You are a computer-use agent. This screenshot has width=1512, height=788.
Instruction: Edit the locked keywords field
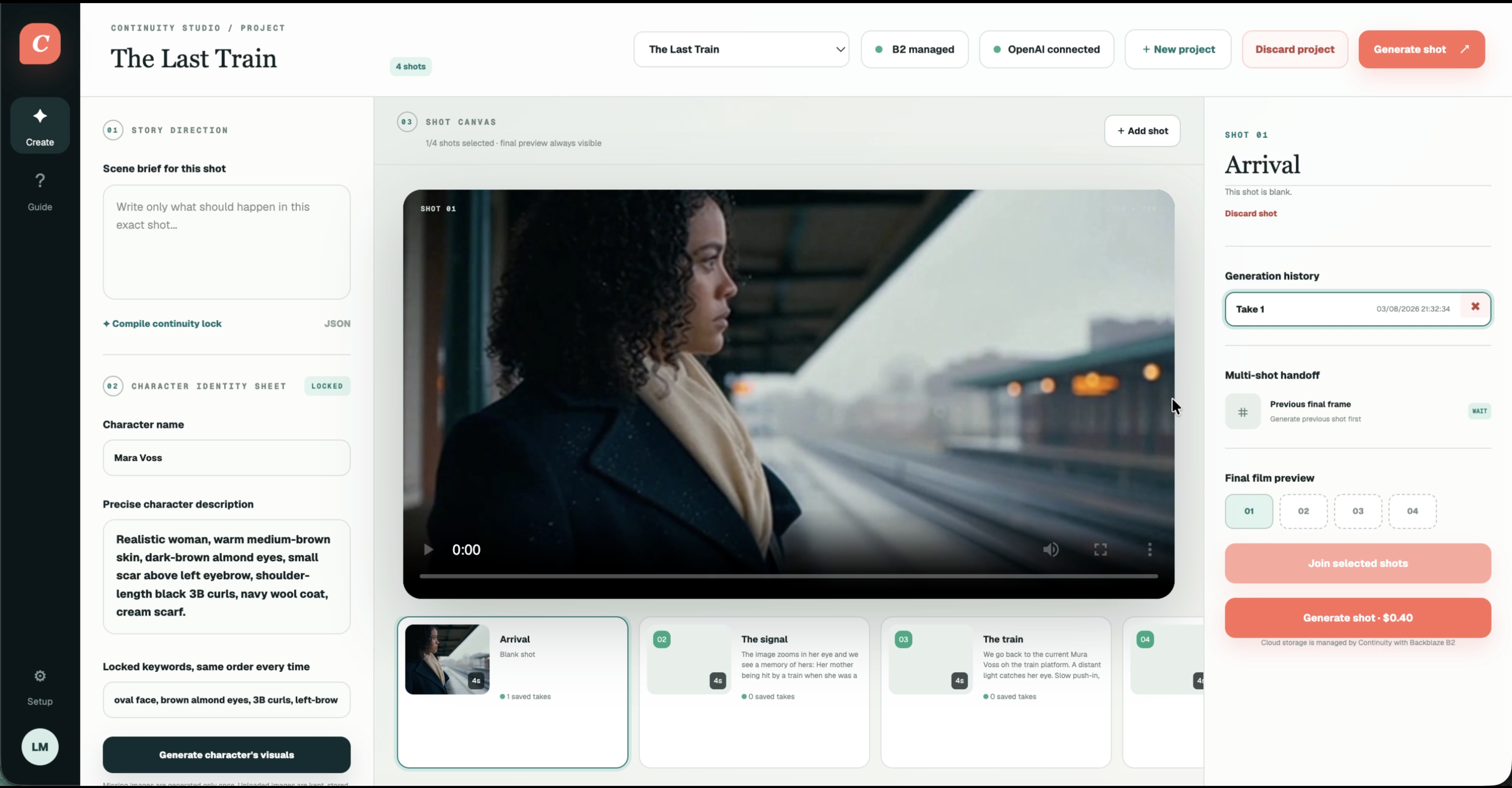click(x=227, y=700)
